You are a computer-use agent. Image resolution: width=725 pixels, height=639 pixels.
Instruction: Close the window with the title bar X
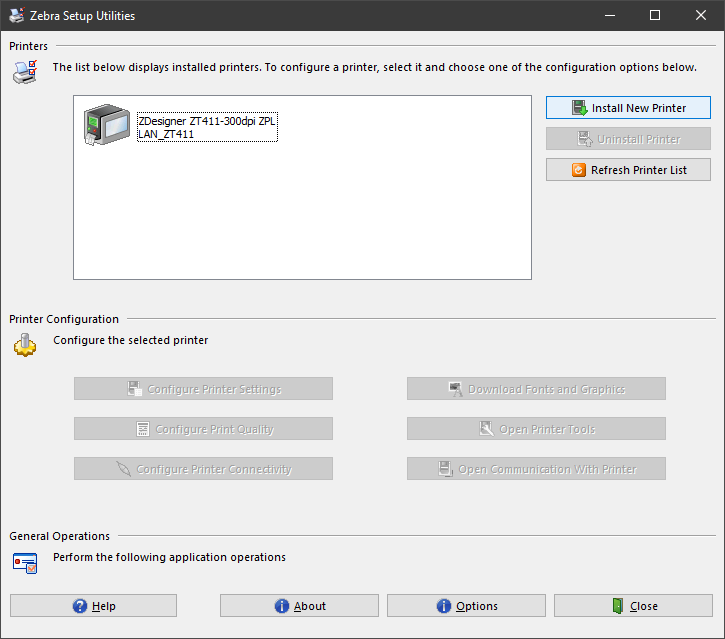[x=700, y=15]
